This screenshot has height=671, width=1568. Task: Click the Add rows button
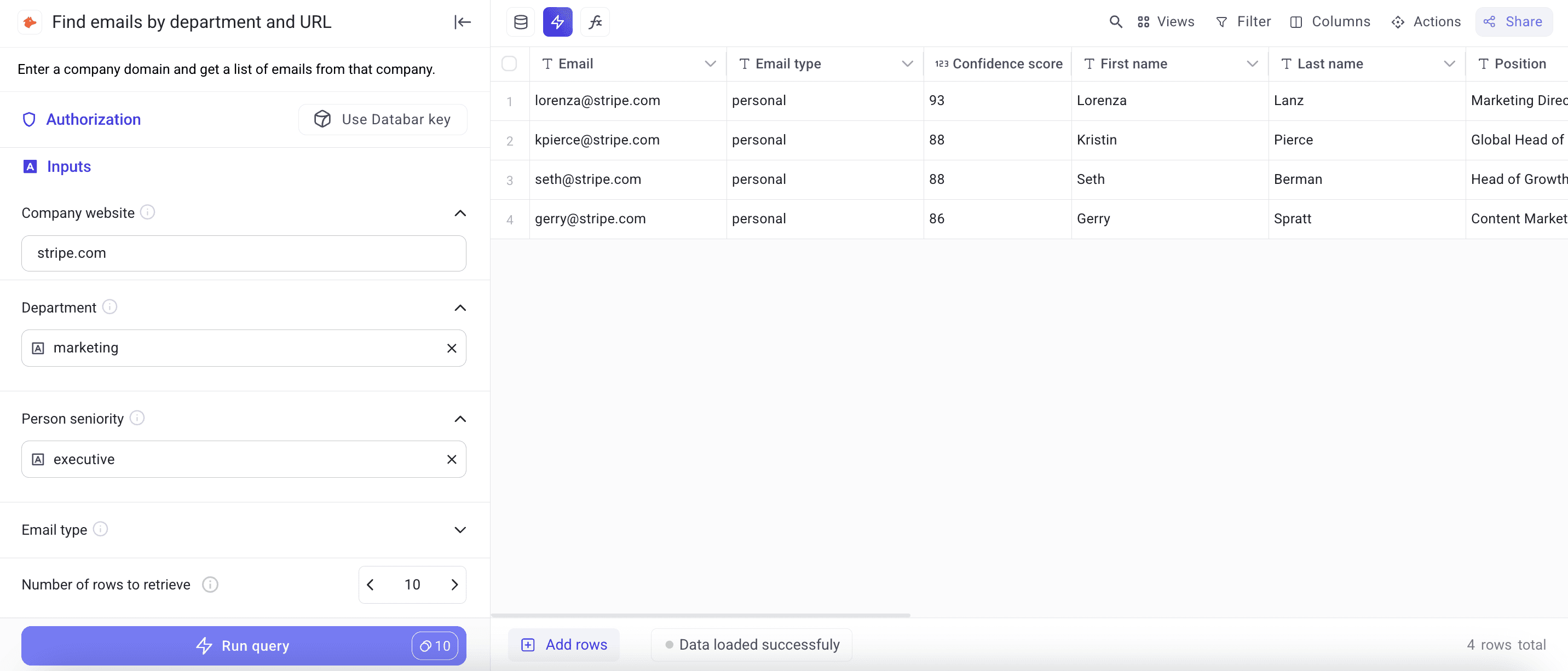(564, 644)
